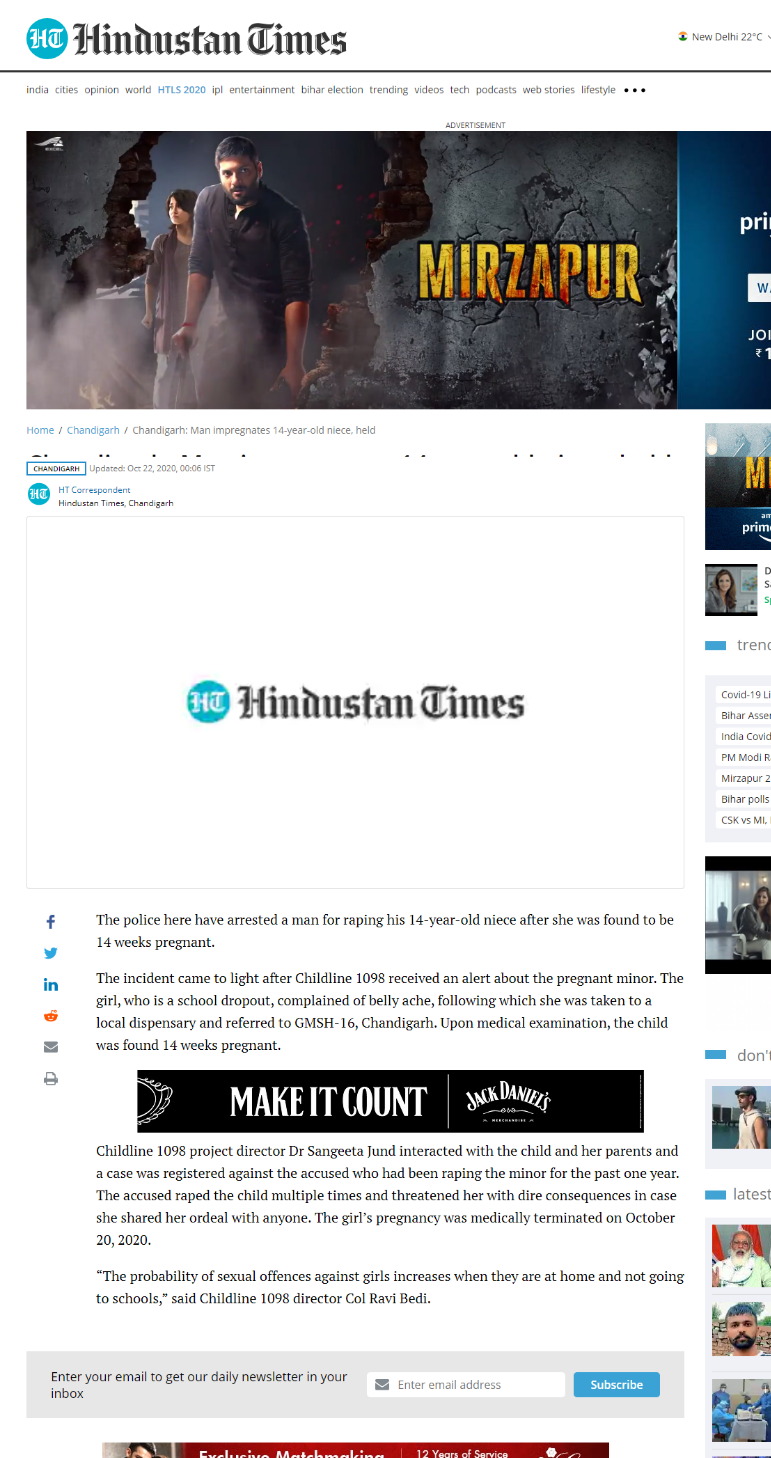This screenshot has height=1458, width=771.
Task: Open bihar election section
Action: pos(332,90)
